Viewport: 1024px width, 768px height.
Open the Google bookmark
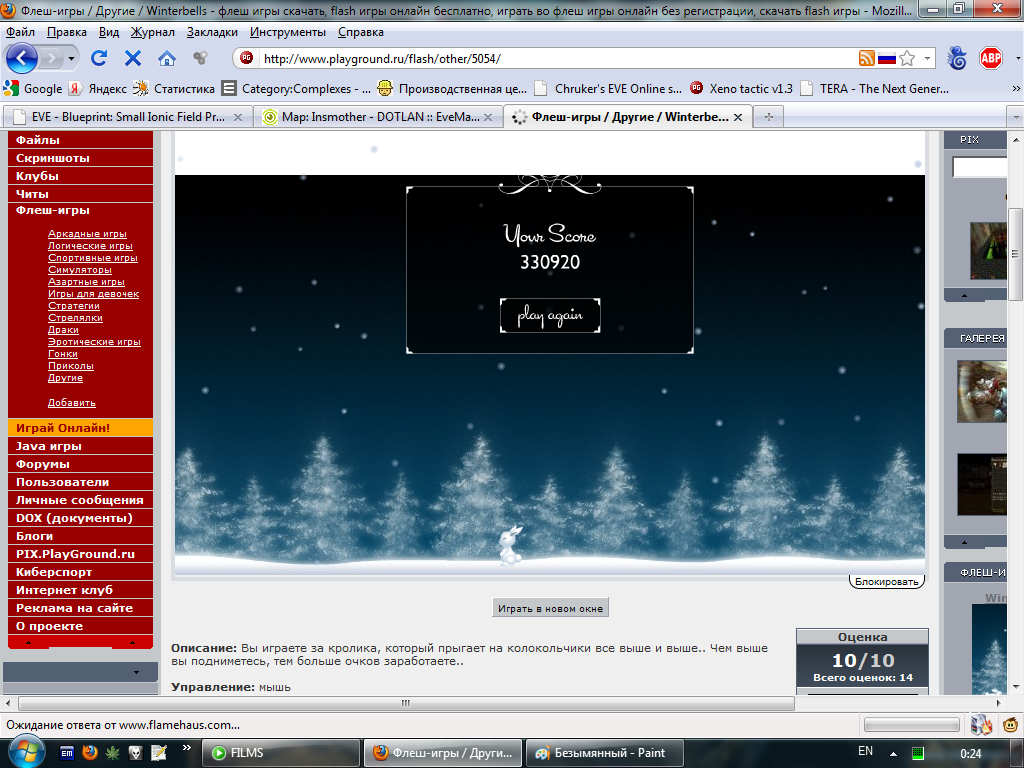pos(33,88)
